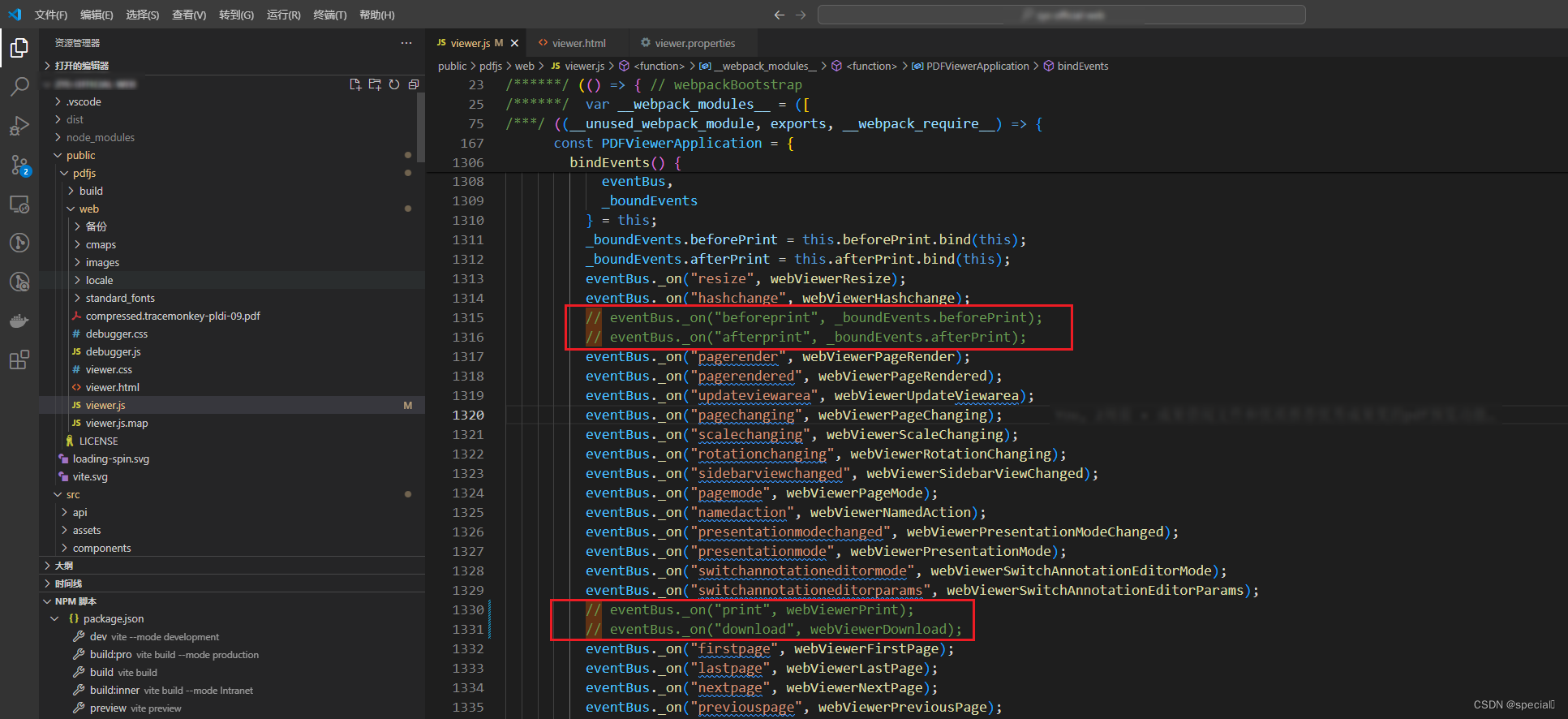The image size is (1568, 719).
Task: Open viewer.js.map in the explorer
Action: click(x=232, y=424)
